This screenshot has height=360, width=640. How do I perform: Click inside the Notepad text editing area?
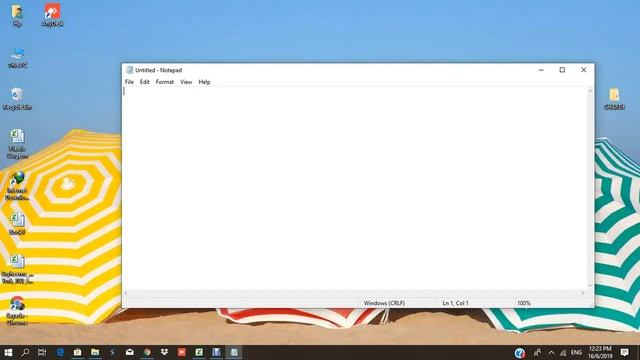click(355, 189)
